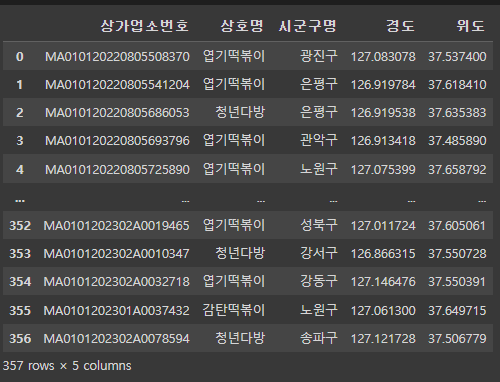Click longitude value 127.083078

pyautogui.click(x=383, y=56)
